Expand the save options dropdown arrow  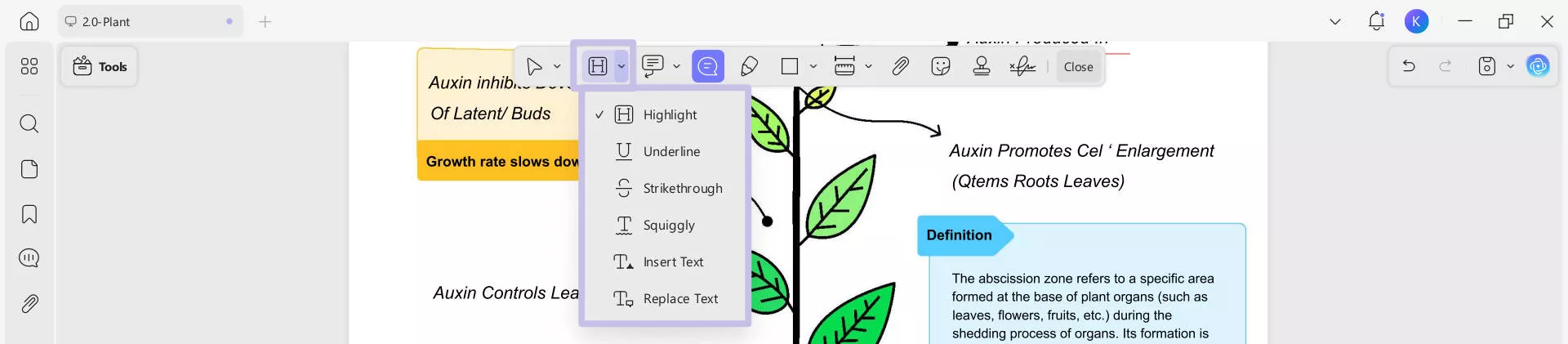[x=1510, y=66]
